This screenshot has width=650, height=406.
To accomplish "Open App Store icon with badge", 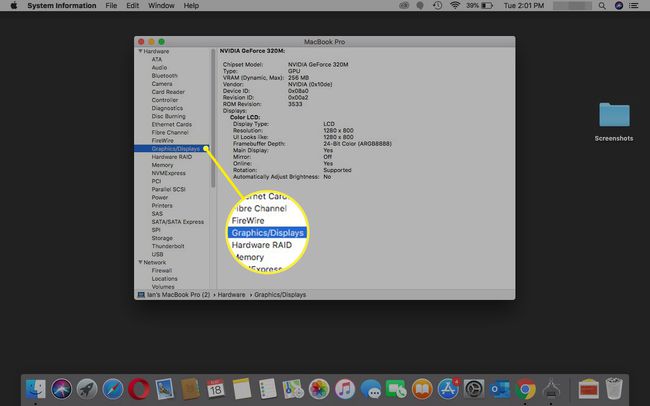I will pos(448,389).
